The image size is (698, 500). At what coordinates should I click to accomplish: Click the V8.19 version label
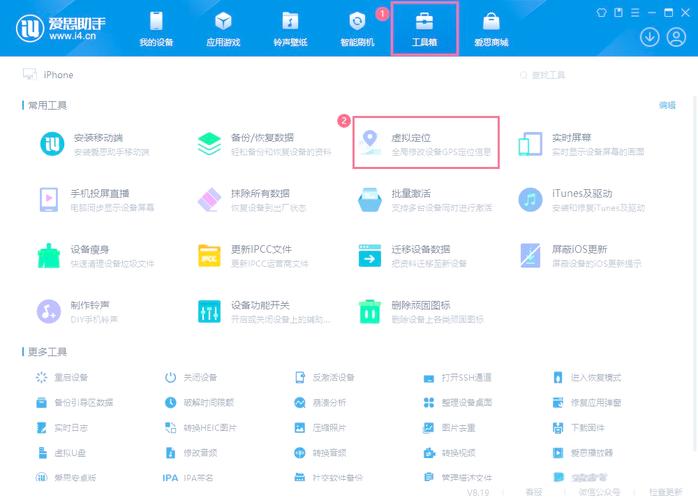pyautogui.click(x=478, y=492)
